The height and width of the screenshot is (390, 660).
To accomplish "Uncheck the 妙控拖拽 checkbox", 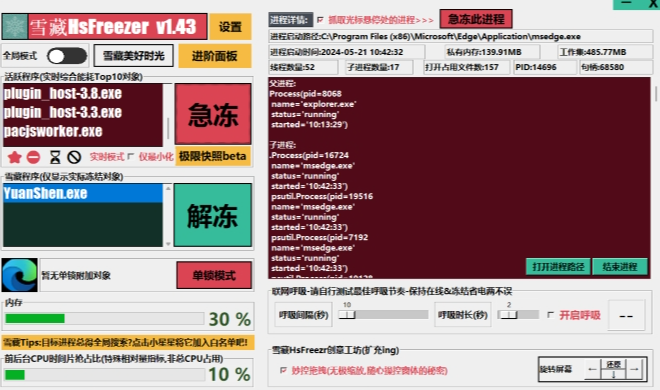I will click(283, 370).
